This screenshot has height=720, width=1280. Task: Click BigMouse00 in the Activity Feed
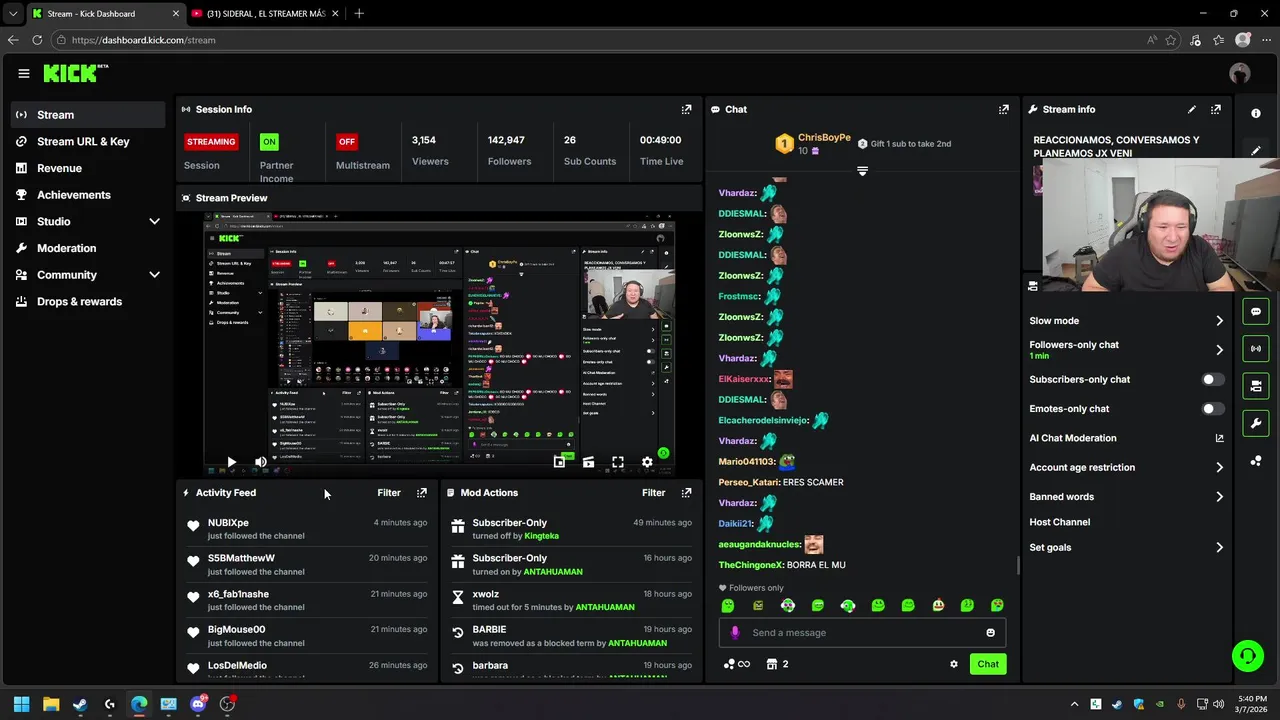click(x=236, y=630)
